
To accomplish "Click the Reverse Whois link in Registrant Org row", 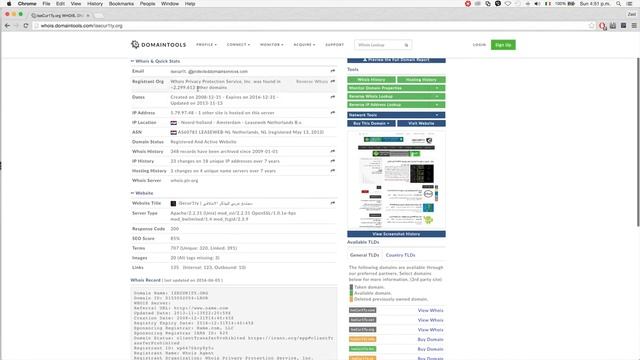I will coord(312,82).
